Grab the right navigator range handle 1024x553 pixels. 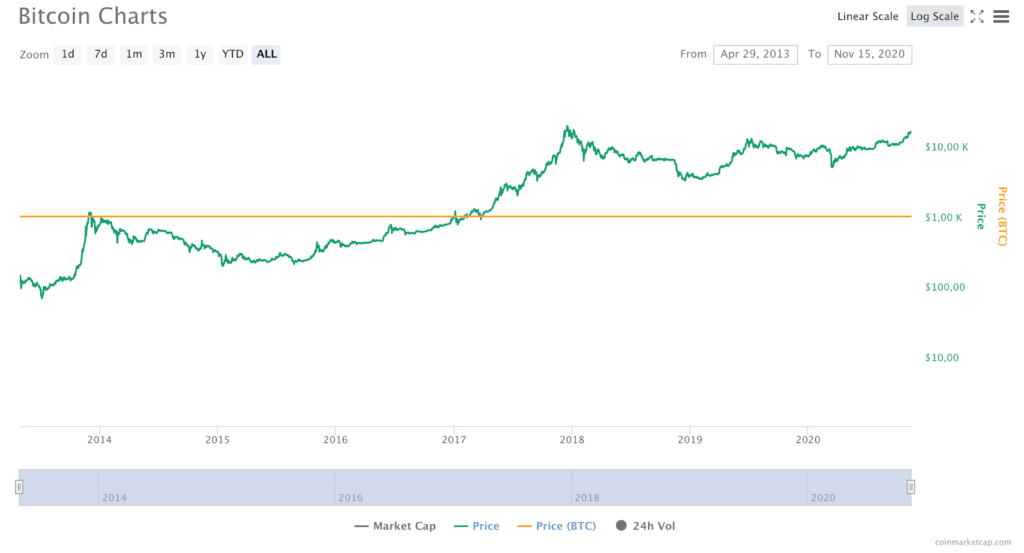911,487
